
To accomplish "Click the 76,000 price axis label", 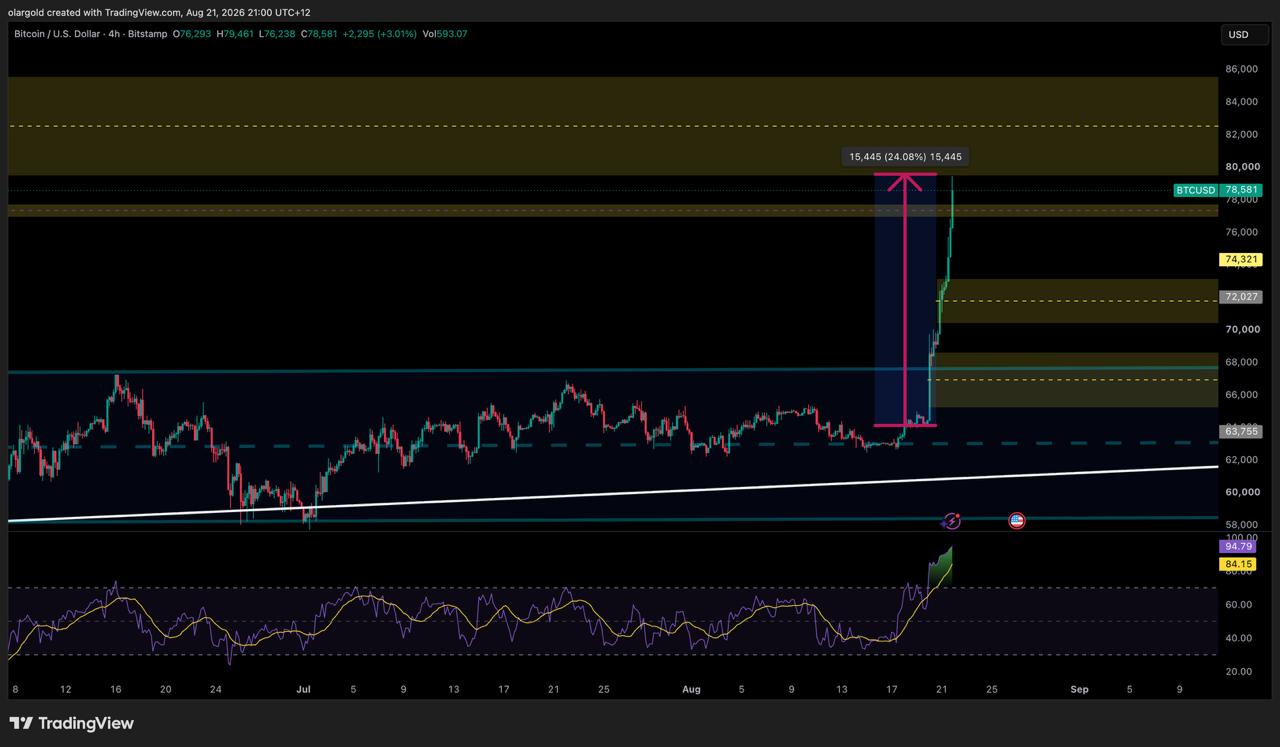I will (x=1241, y=232).
